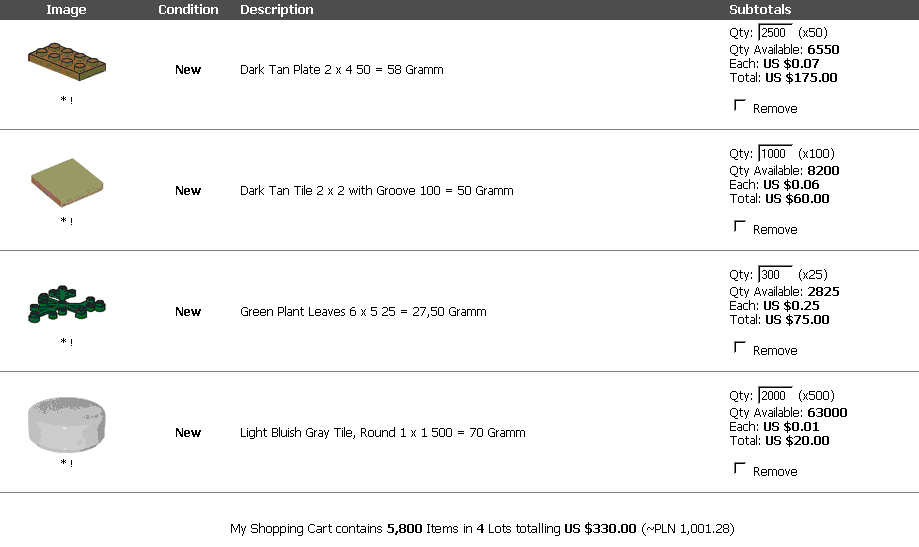Click the Light Bluish Gray Tile, Round description
This screenshot has height=547, width=919.
pyautogui.click(x=382, y=433)
